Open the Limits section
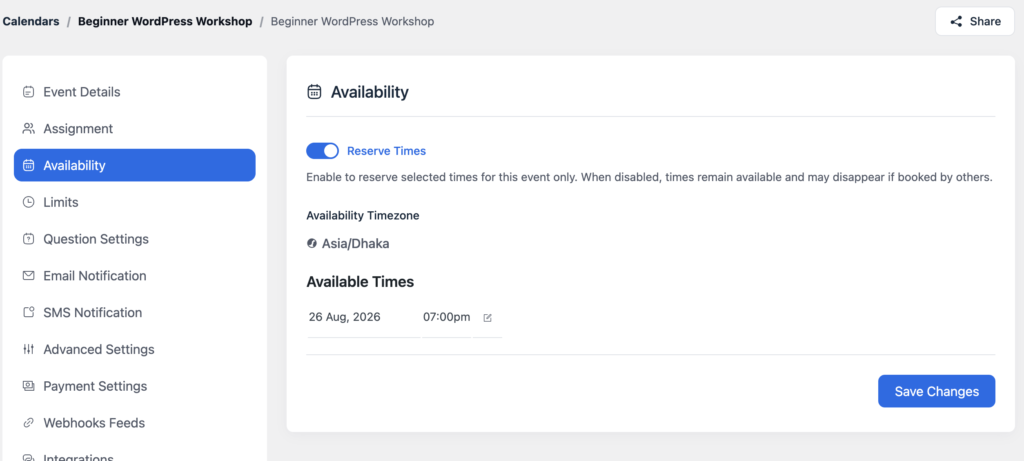 click(135, 202)
